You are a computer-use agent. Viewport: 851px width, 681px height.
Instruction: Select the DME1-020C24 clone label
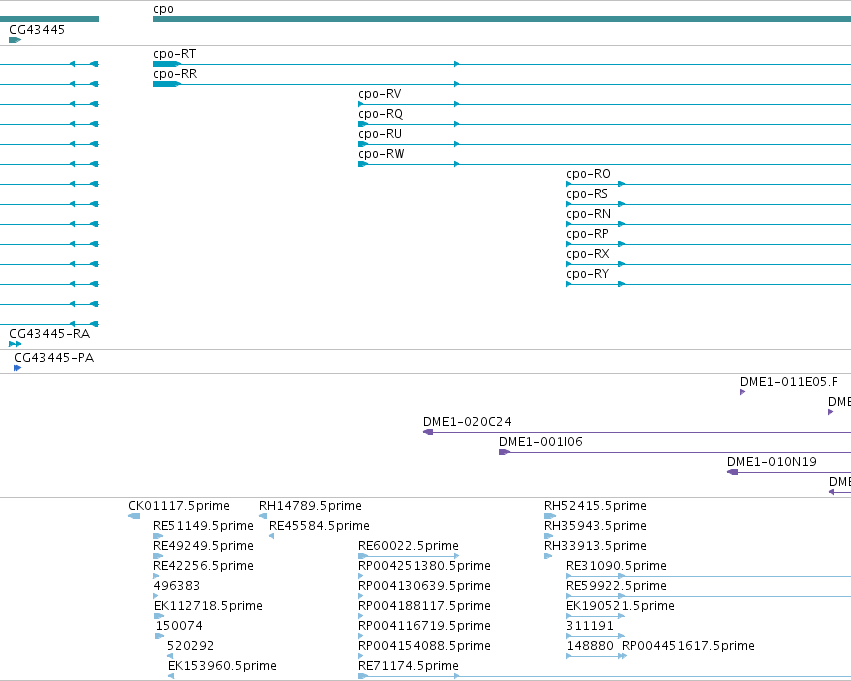[x=467, y=422]
